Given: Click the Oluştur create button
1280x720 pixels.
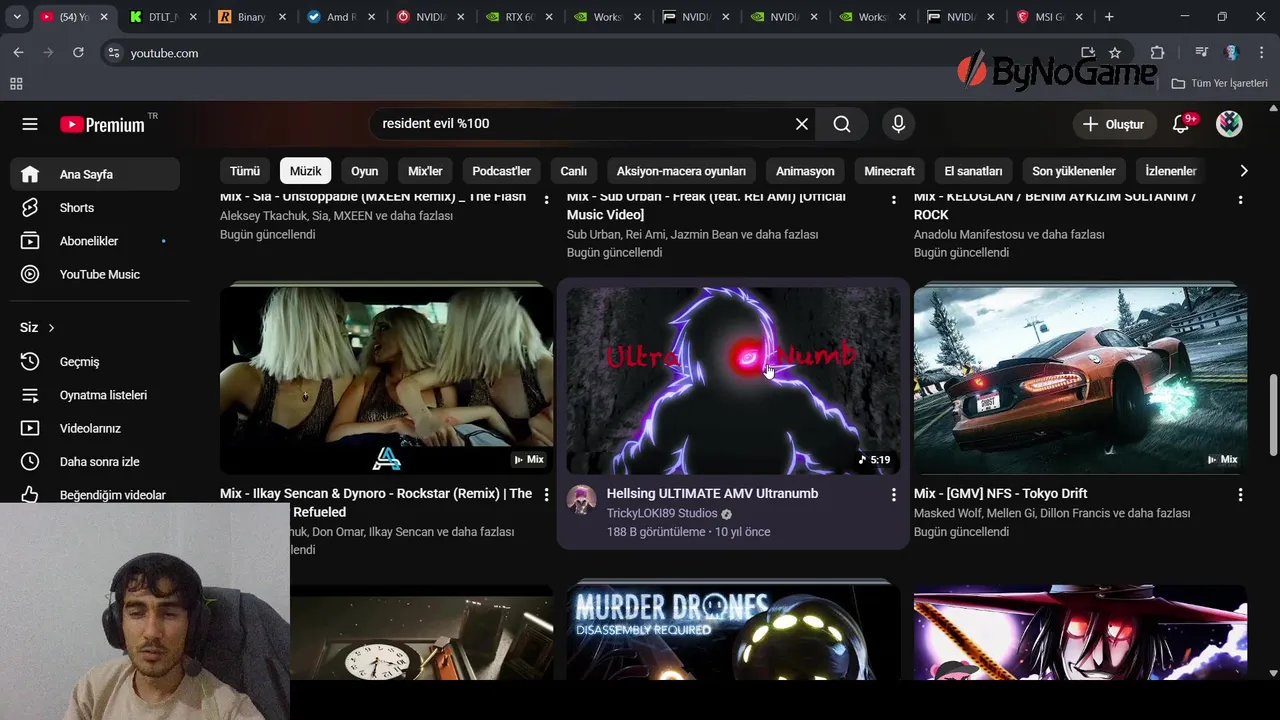Looking at the screenshot, I should coord(1113,124).
